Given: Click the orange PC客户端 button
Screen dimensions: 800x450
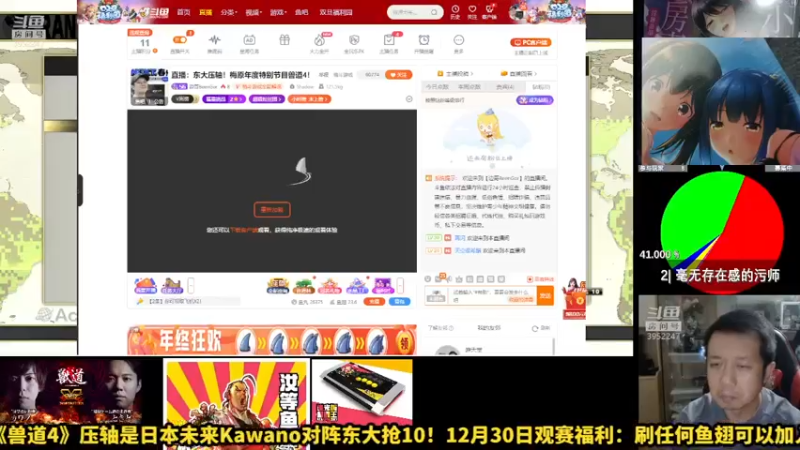Looking at the screenshot, I should tap(531, 42).
